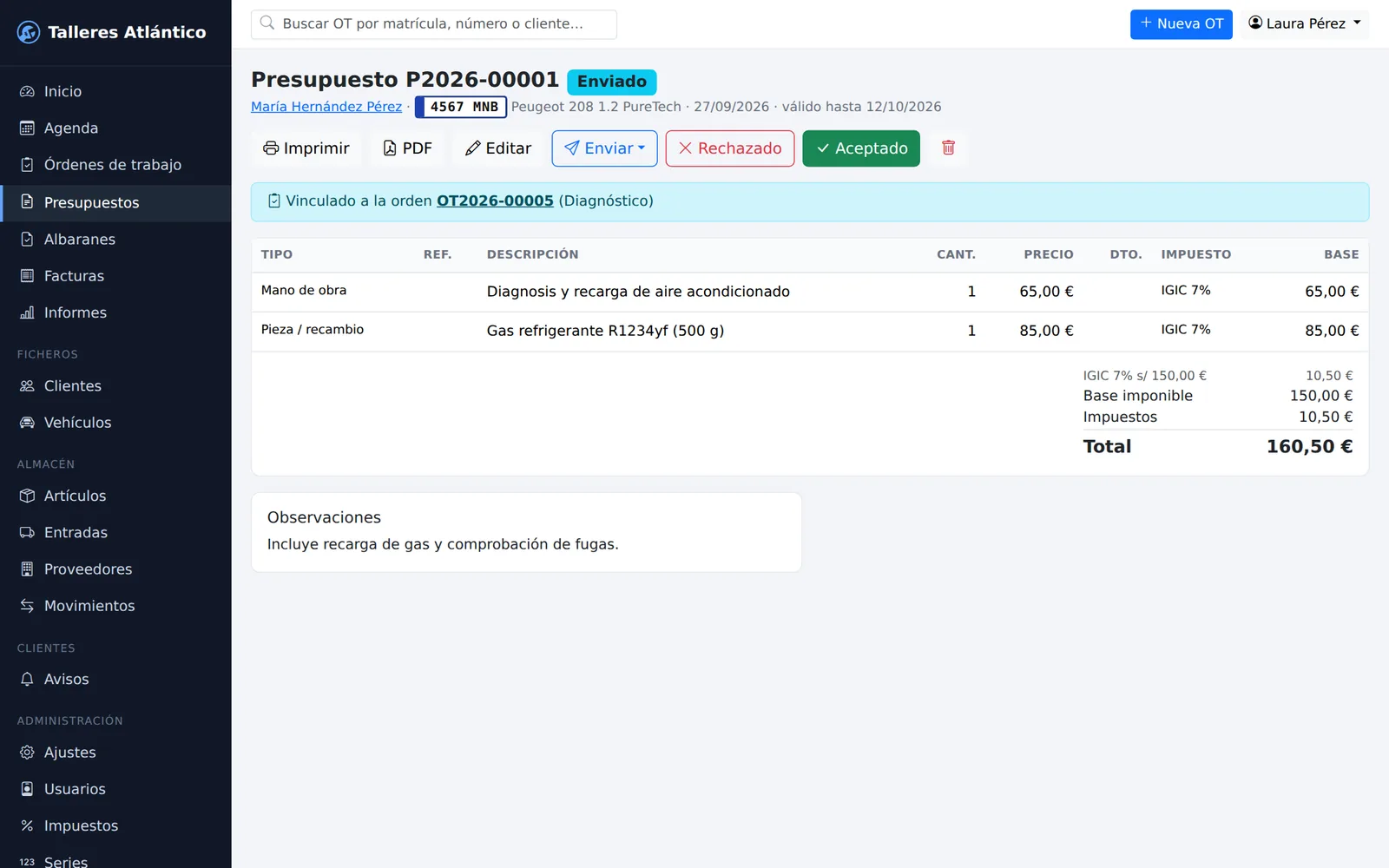This screenshot has height=868, width=1389.
Task: Print the quote with Imprimir
Action: click(x=306, y=148)
